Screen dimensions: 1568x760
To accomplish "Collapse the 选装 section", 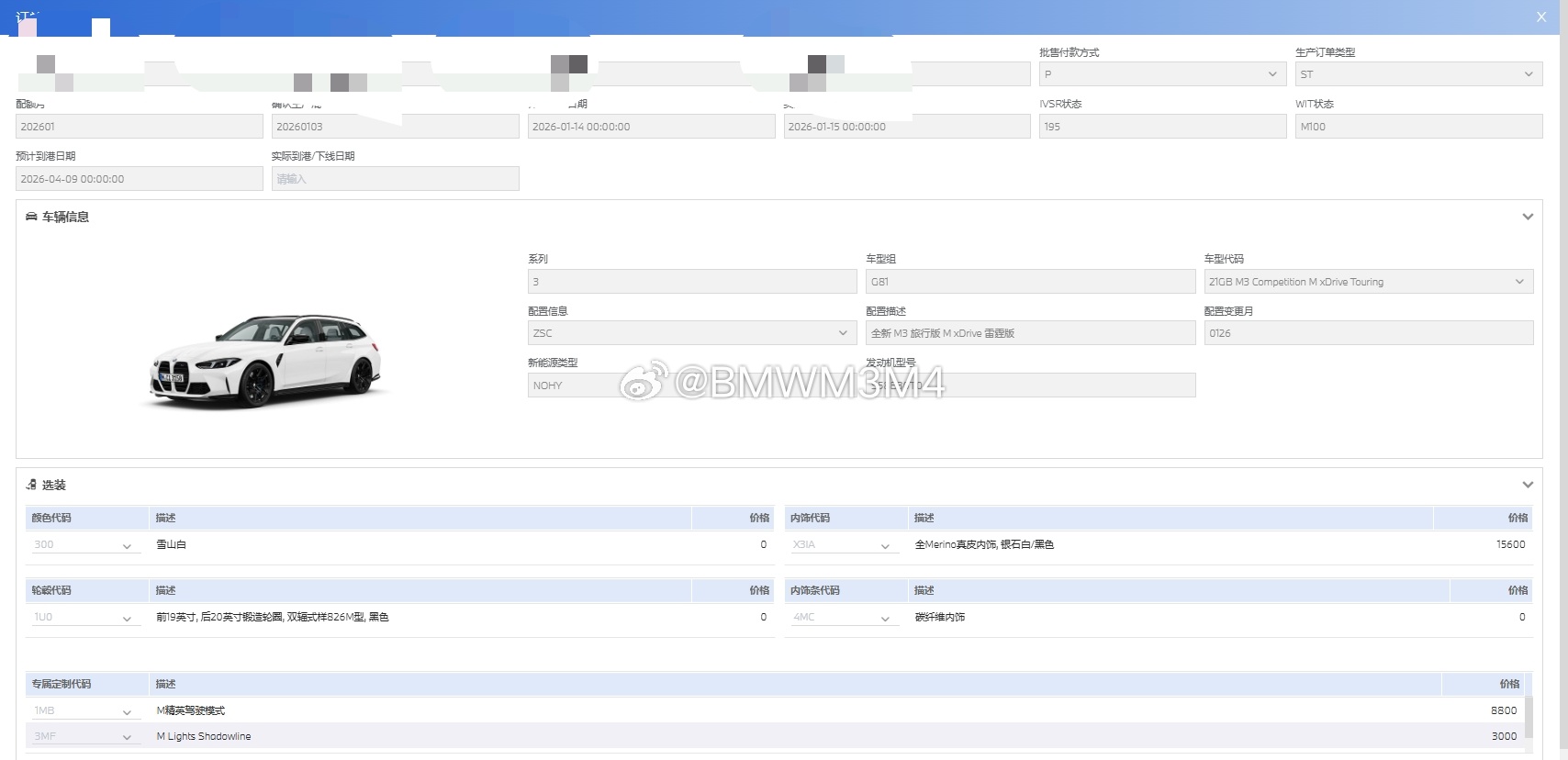I will 1528,485.
